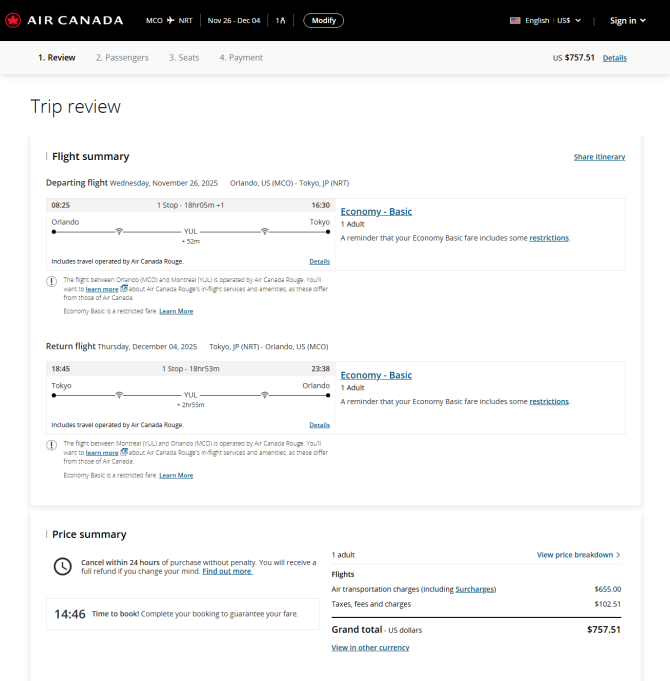Select the 1. Review step tab
670x681 pixels.
[x=57, y=58]
